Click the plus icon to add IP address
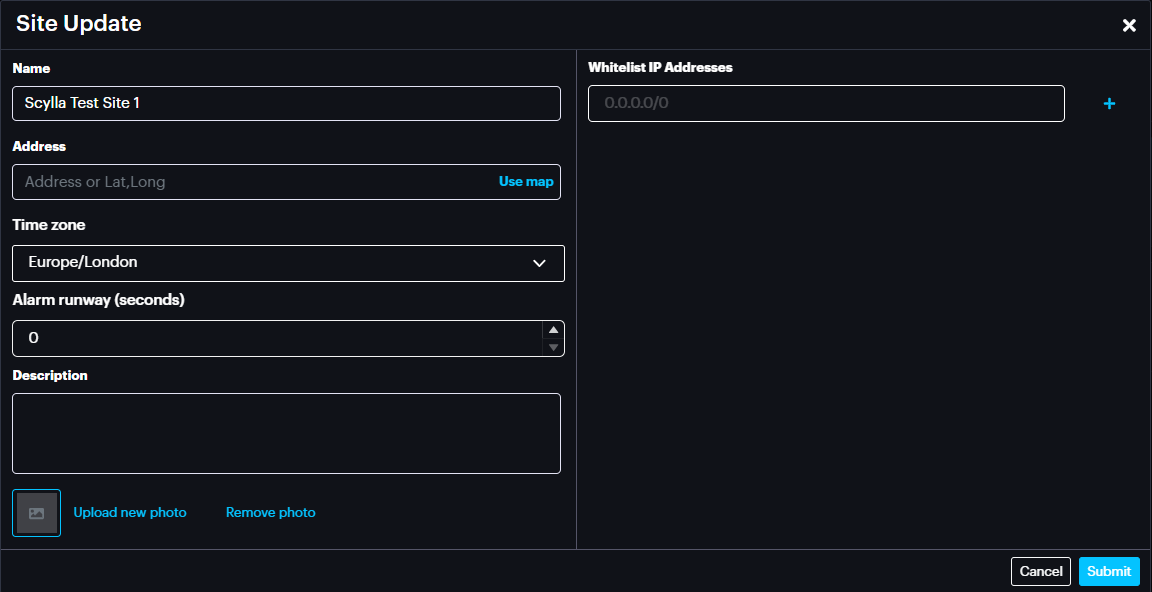 [x=1109, y=104]
